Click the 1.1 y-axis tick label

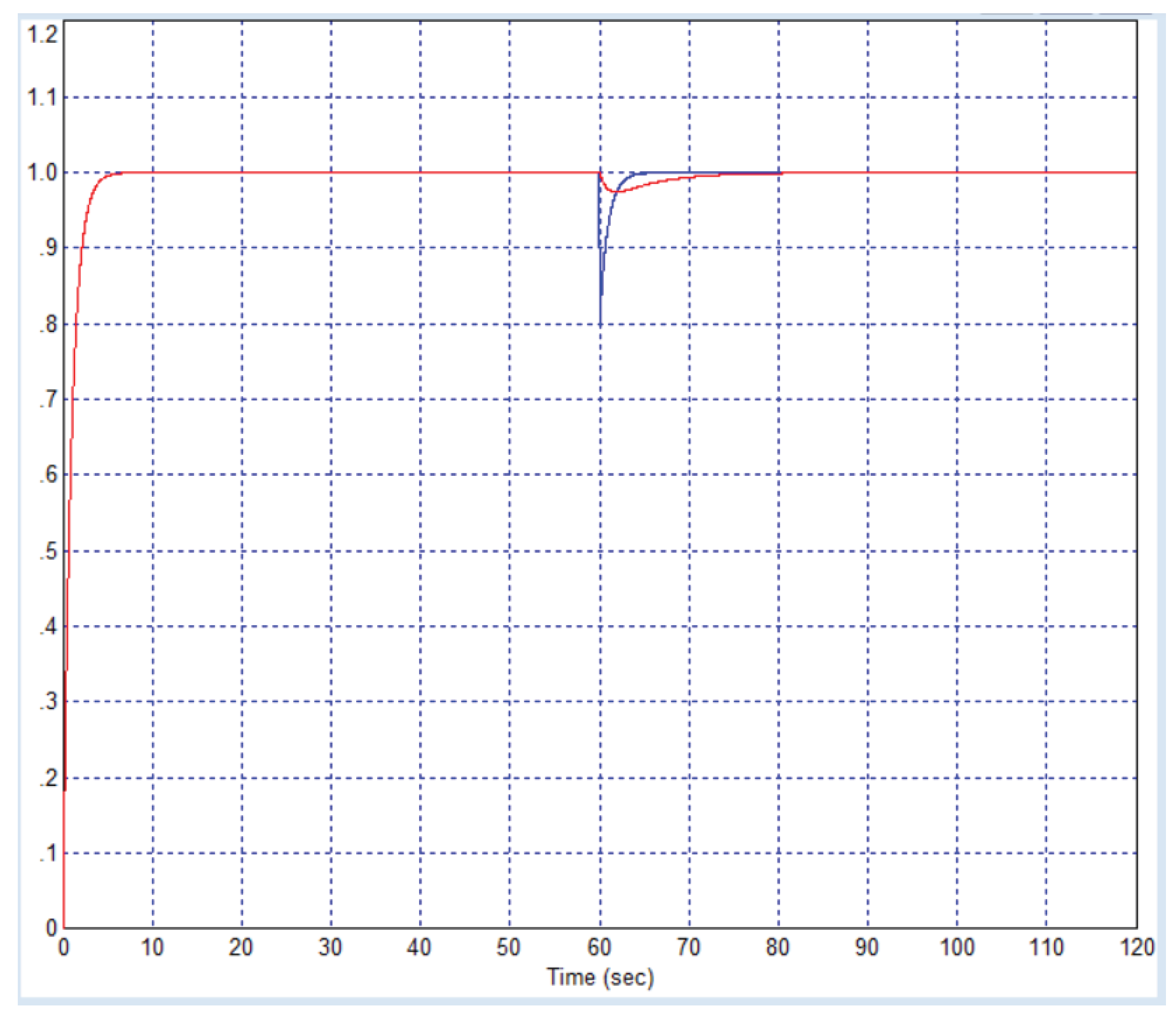42,97
